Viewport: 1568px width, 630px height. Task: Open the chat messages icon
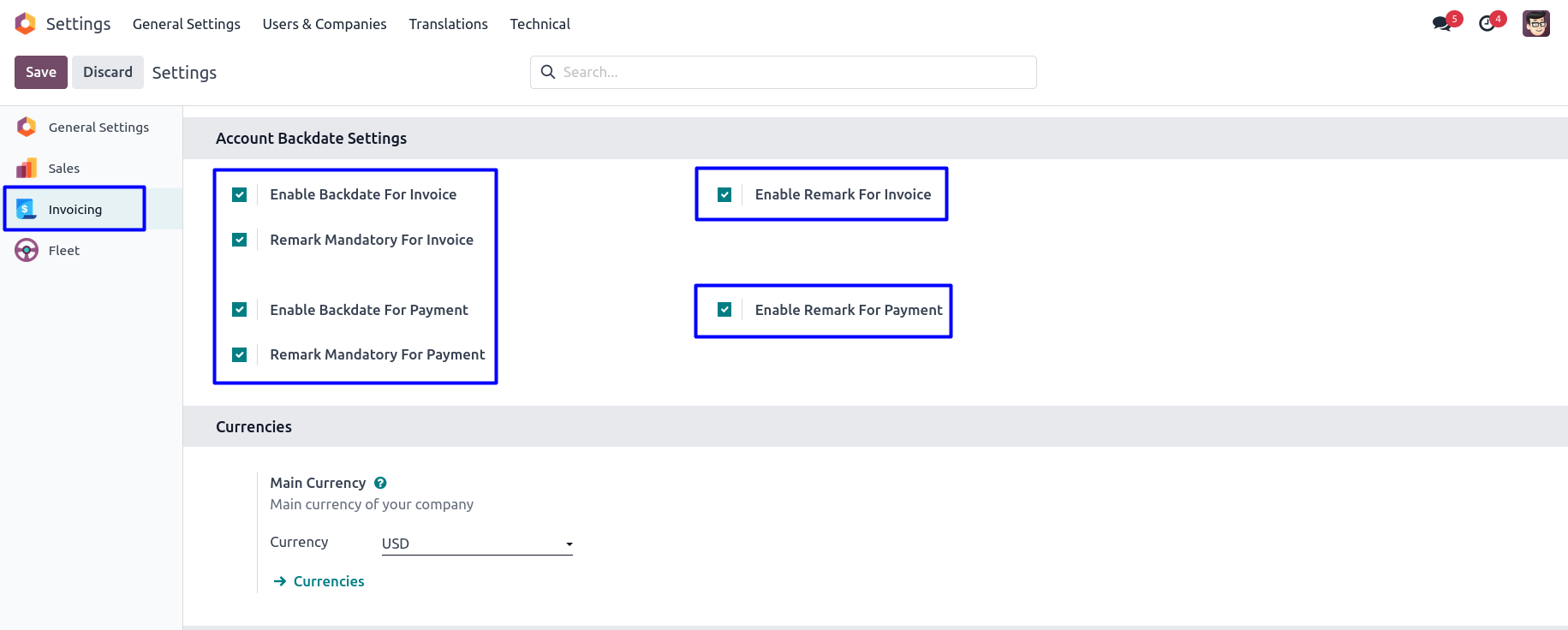pos(1442,23)
